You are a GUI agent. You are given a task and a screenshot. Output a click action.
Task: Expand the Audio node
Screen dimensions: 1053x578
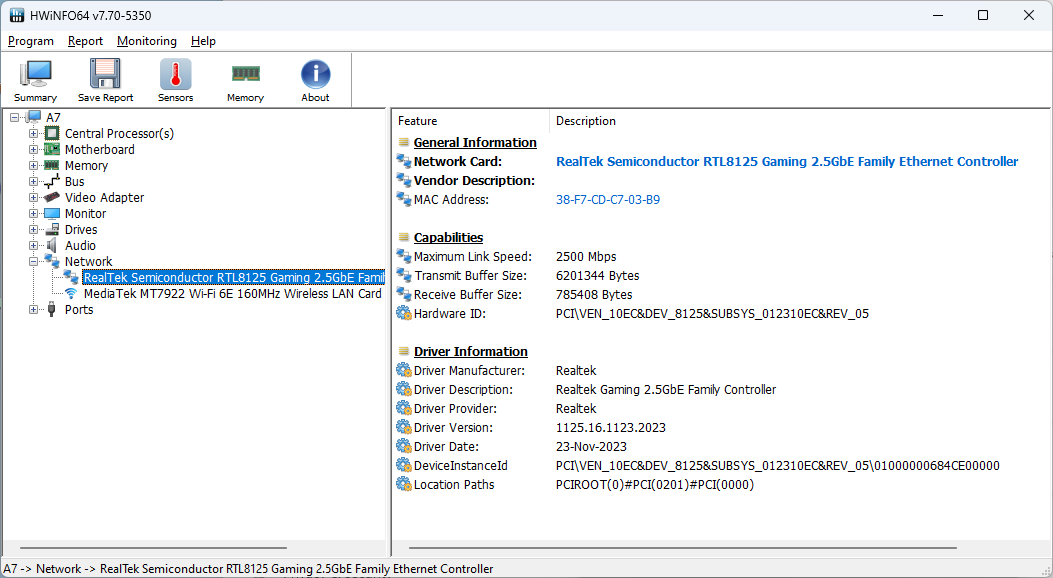point(33,246)
